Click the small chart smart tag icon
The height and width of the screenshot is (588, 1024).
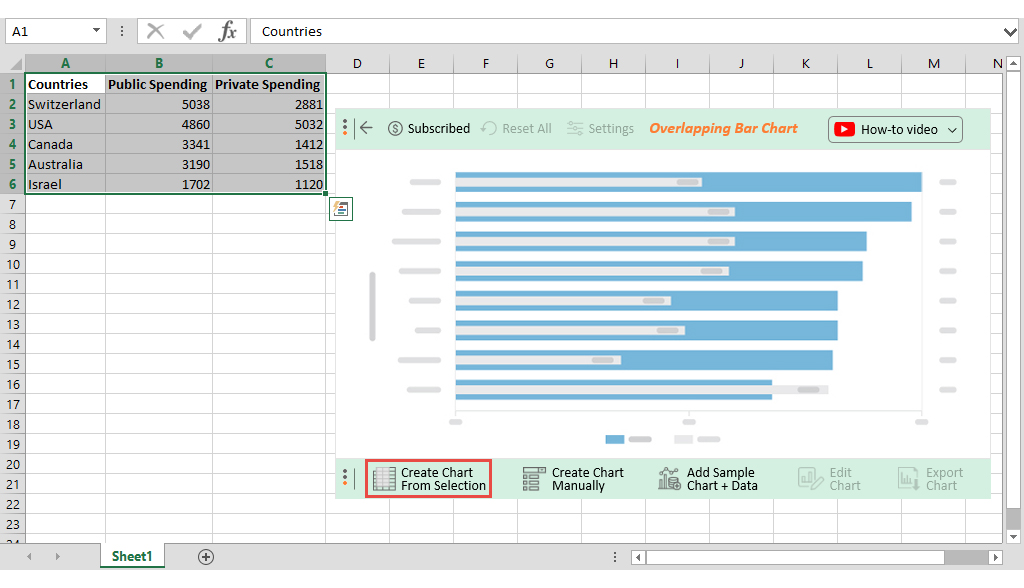pos(340,209)
